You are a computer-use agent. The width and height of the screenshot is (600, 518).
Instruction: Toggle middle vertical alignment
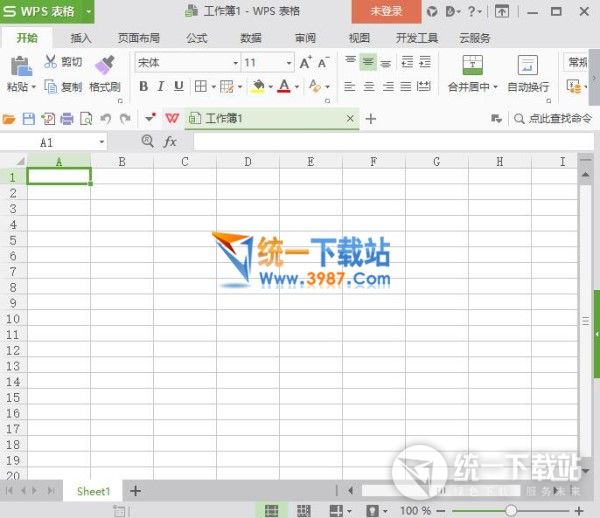[x=368, y=62]
